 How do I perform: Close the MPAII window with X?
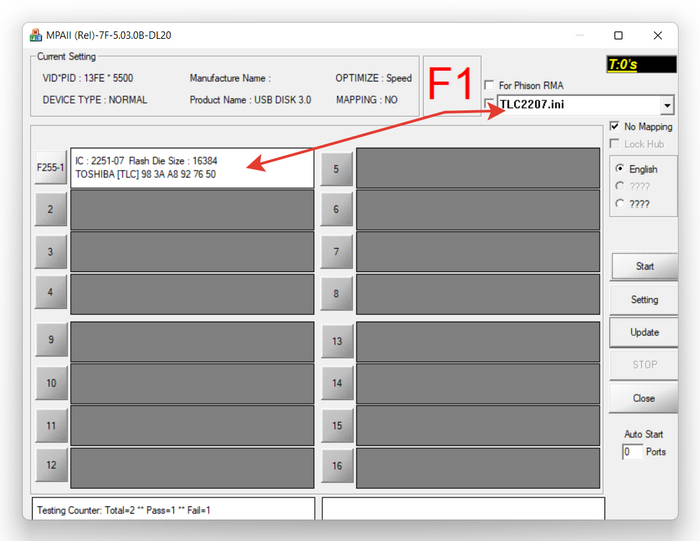[x=658, y=35]
